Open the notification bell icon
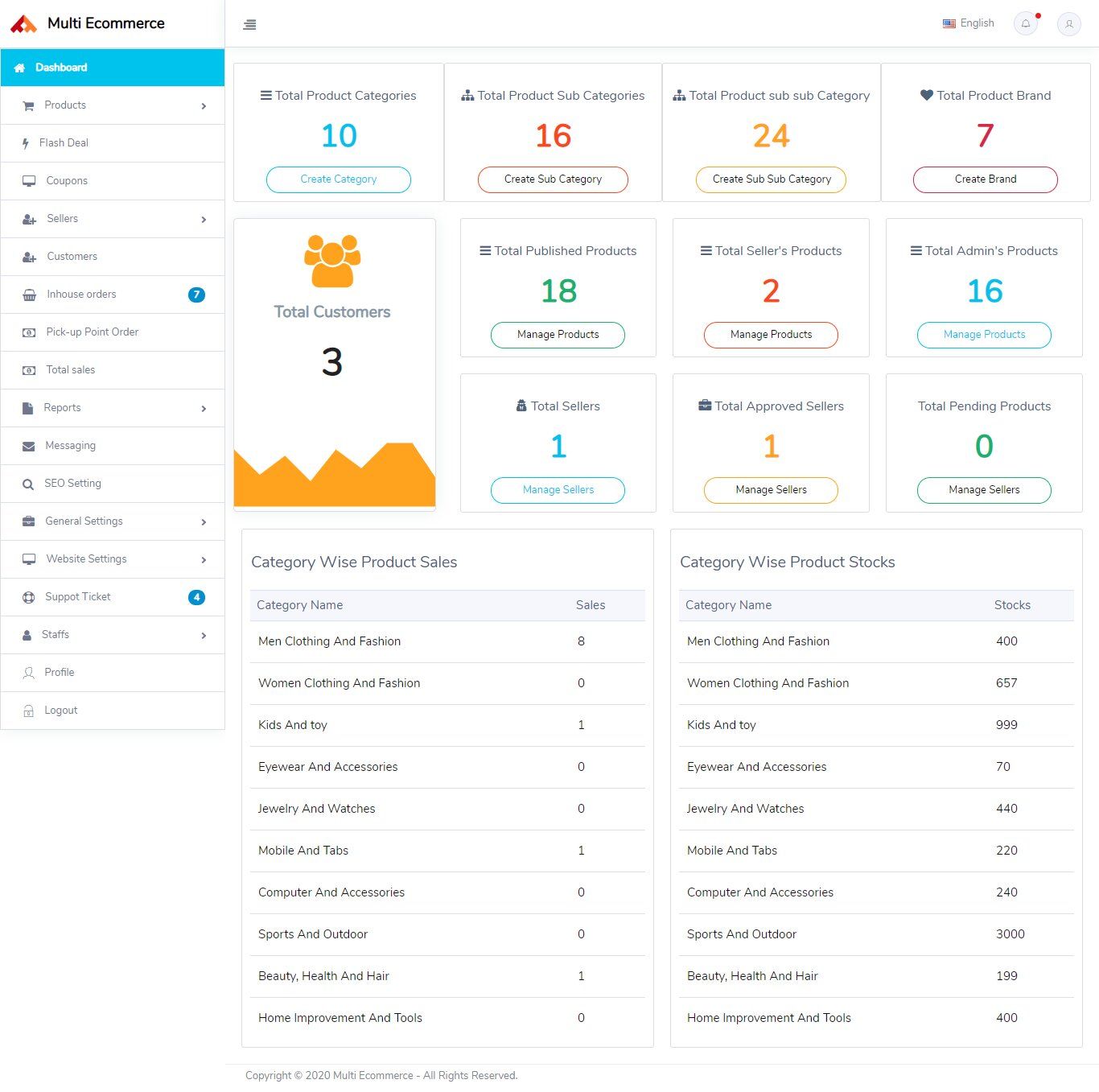1099x1092 pixels. coord(1026,23)
